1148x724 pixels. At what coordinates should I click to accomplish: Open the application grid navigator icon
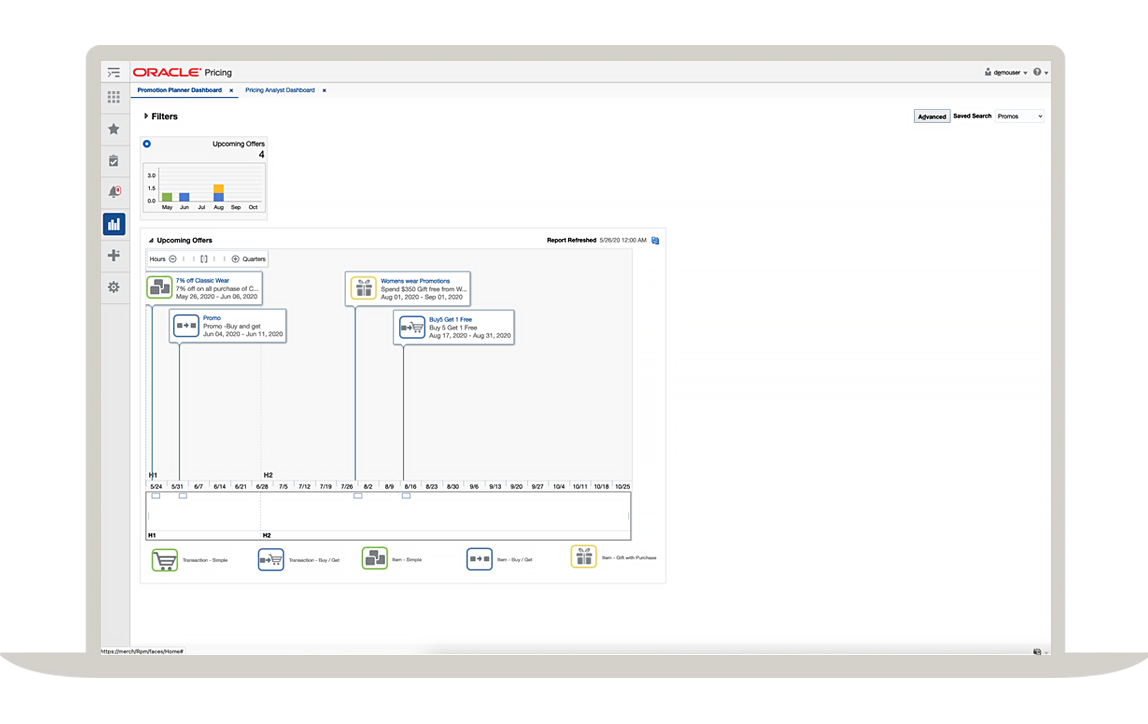tap(114, 97)
